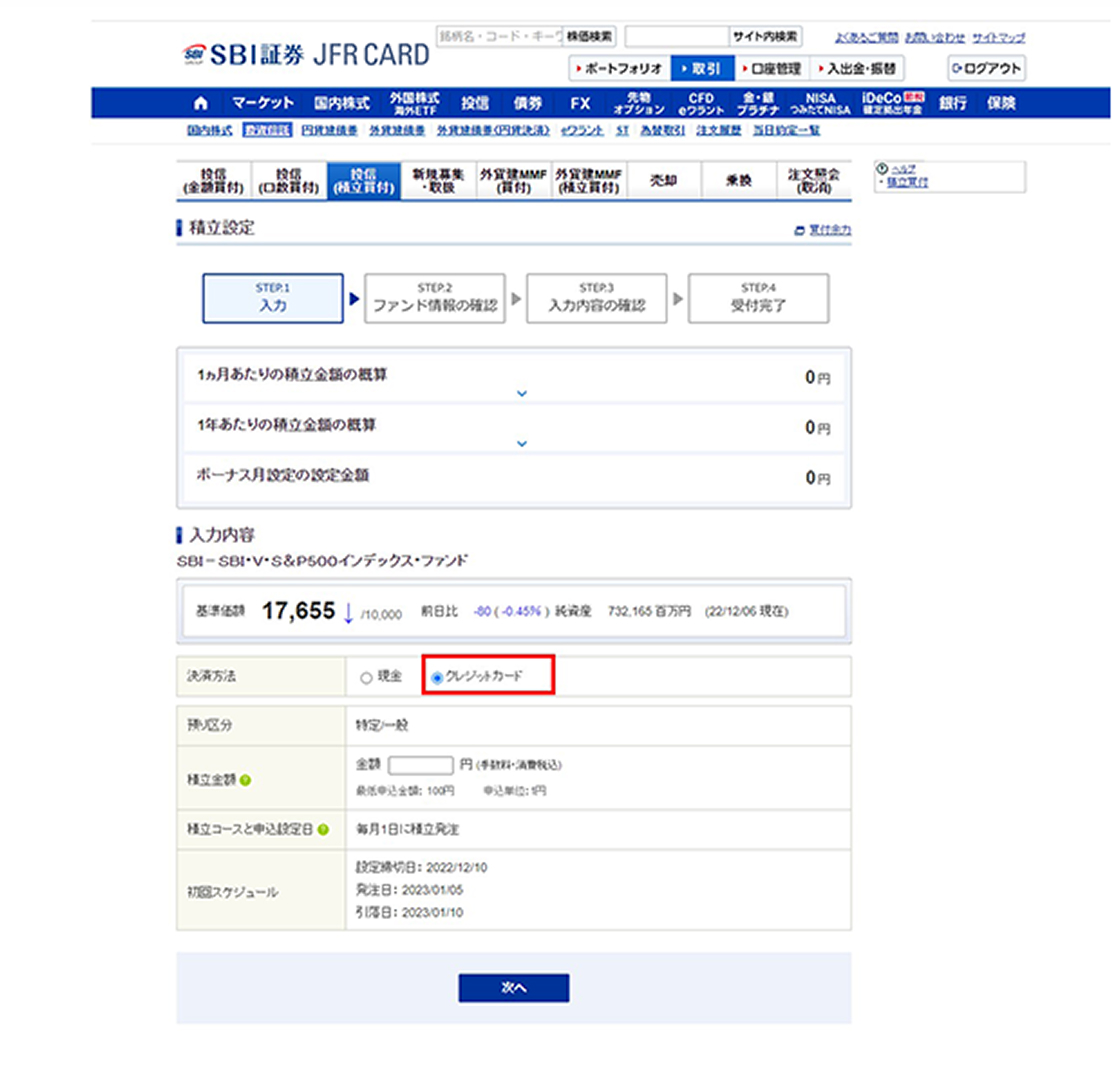Click the 積立金額 amount input field
This screenshot has height=1074, width=1120.
point(420,765)
